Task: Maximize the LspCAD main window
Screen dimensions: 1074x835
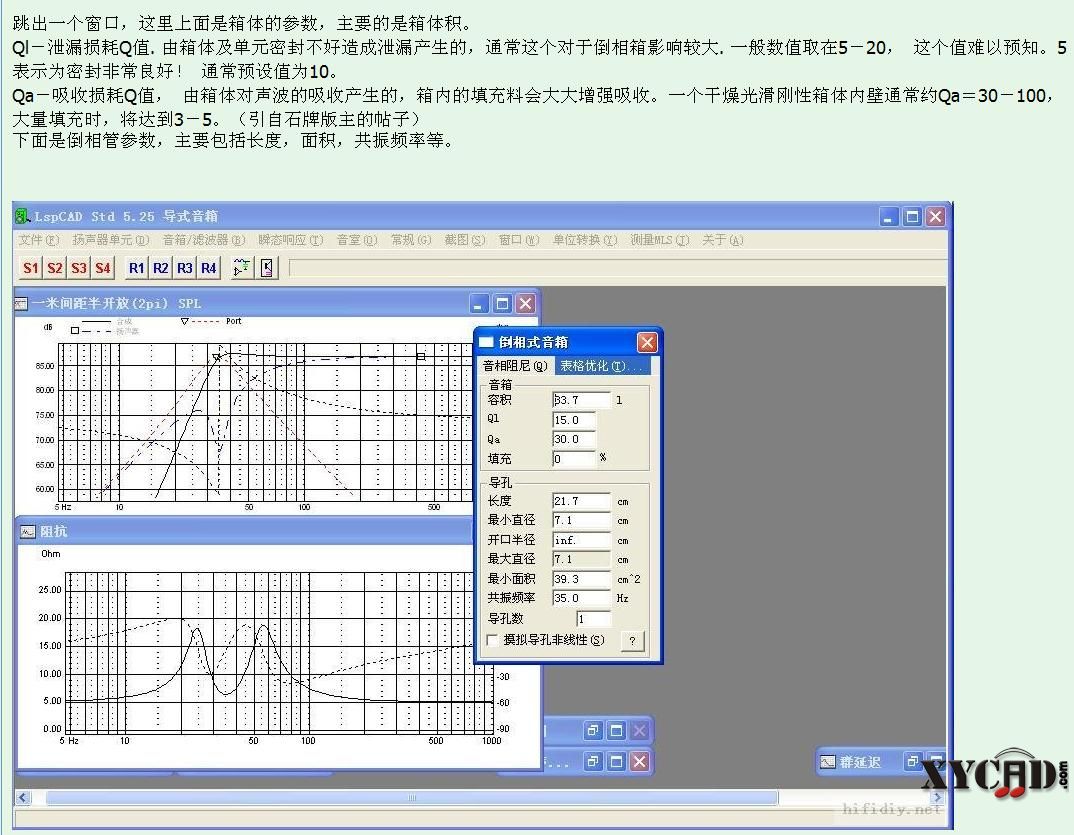Action: click(x=912, y=217)
